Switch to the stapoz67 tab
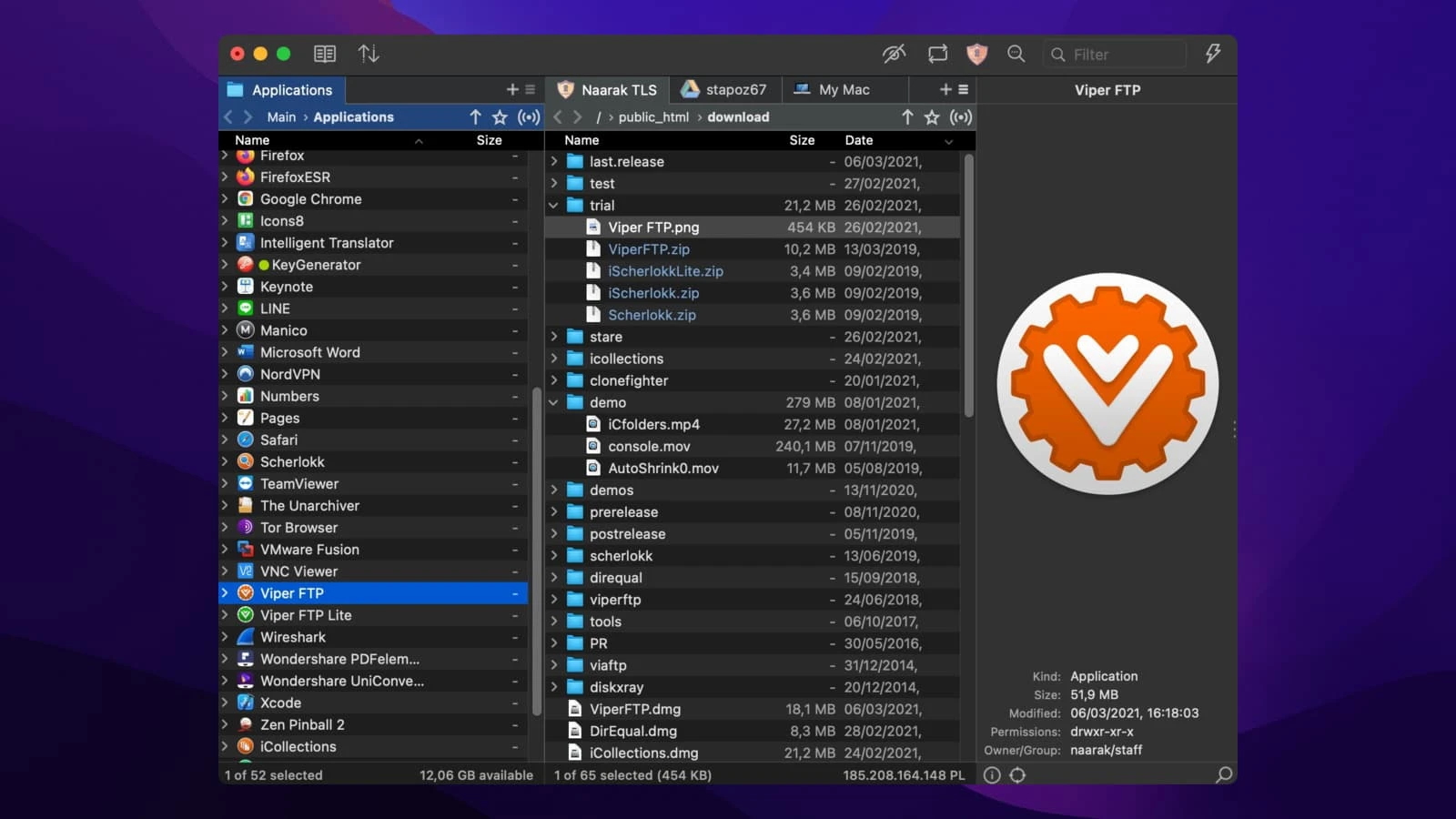This screenshot has height=819, width=1456. (x=725, y=89)
